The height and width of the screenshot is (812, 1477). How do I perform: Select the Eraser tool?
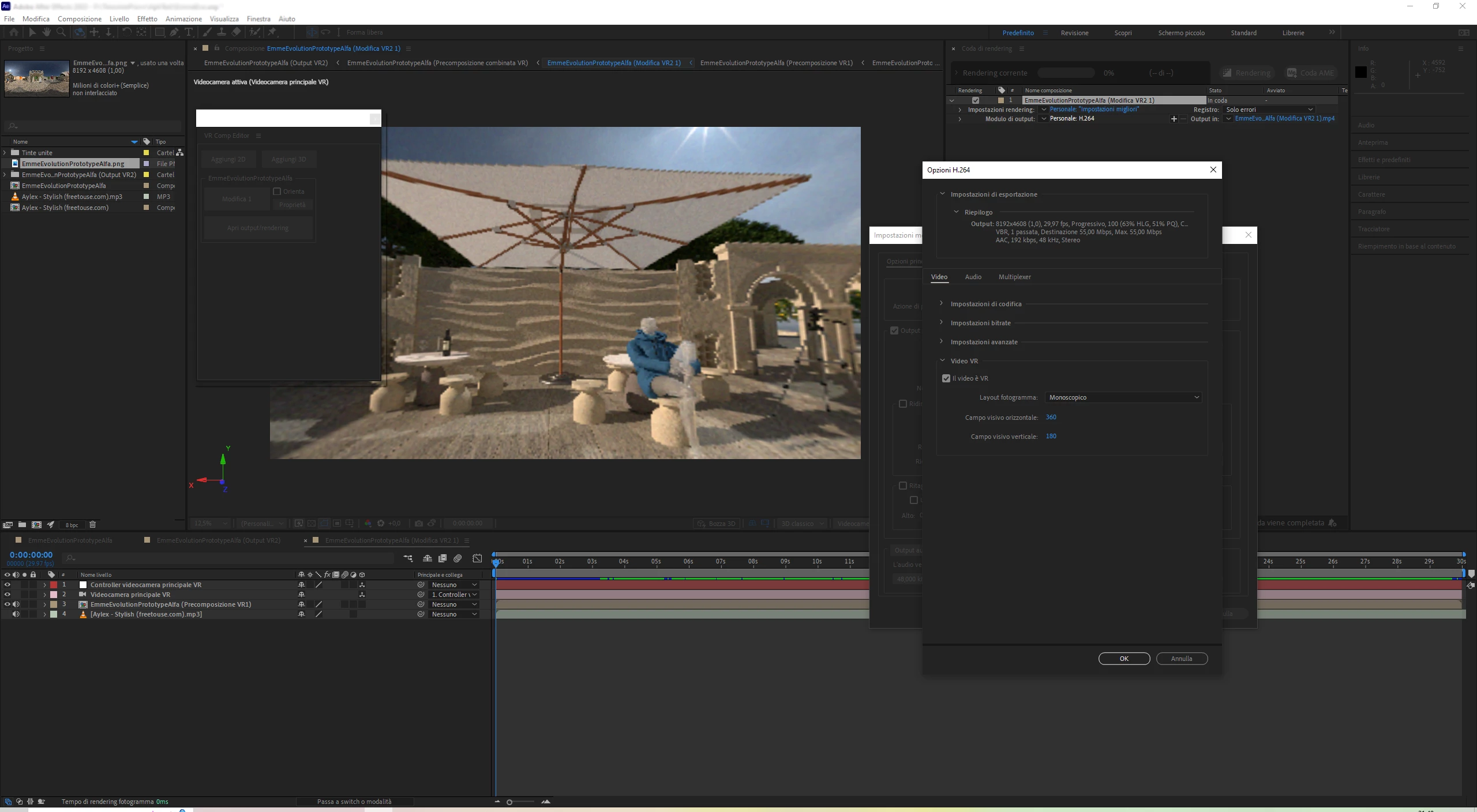pos(236,32)
